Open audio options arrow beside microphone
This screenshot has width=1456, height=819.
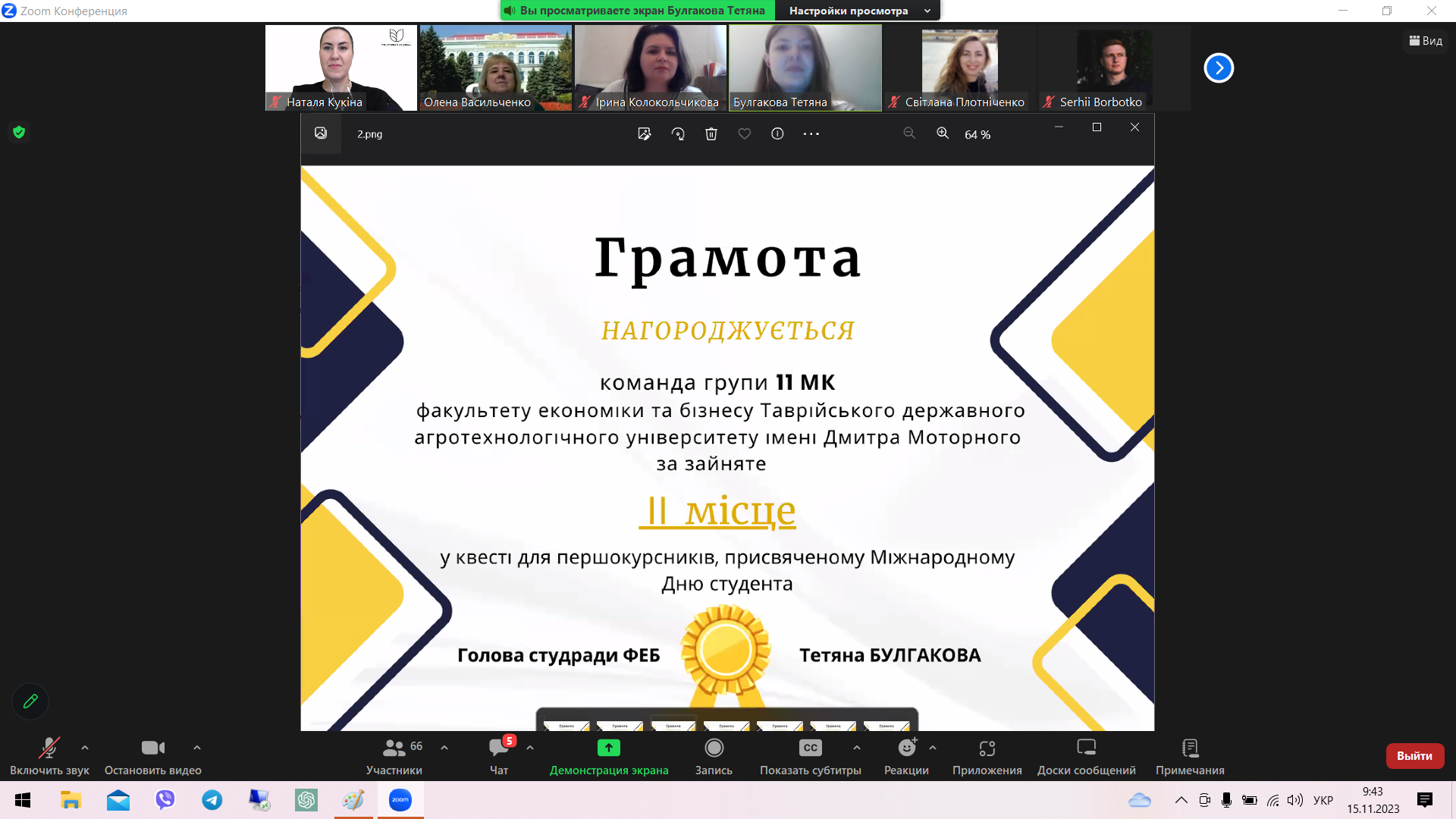pos(85,748)
